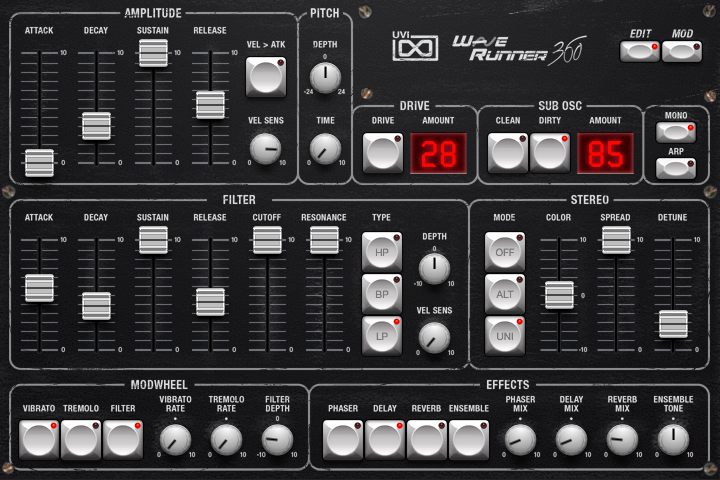Click the Pitch Depth knob

(325, 77)
